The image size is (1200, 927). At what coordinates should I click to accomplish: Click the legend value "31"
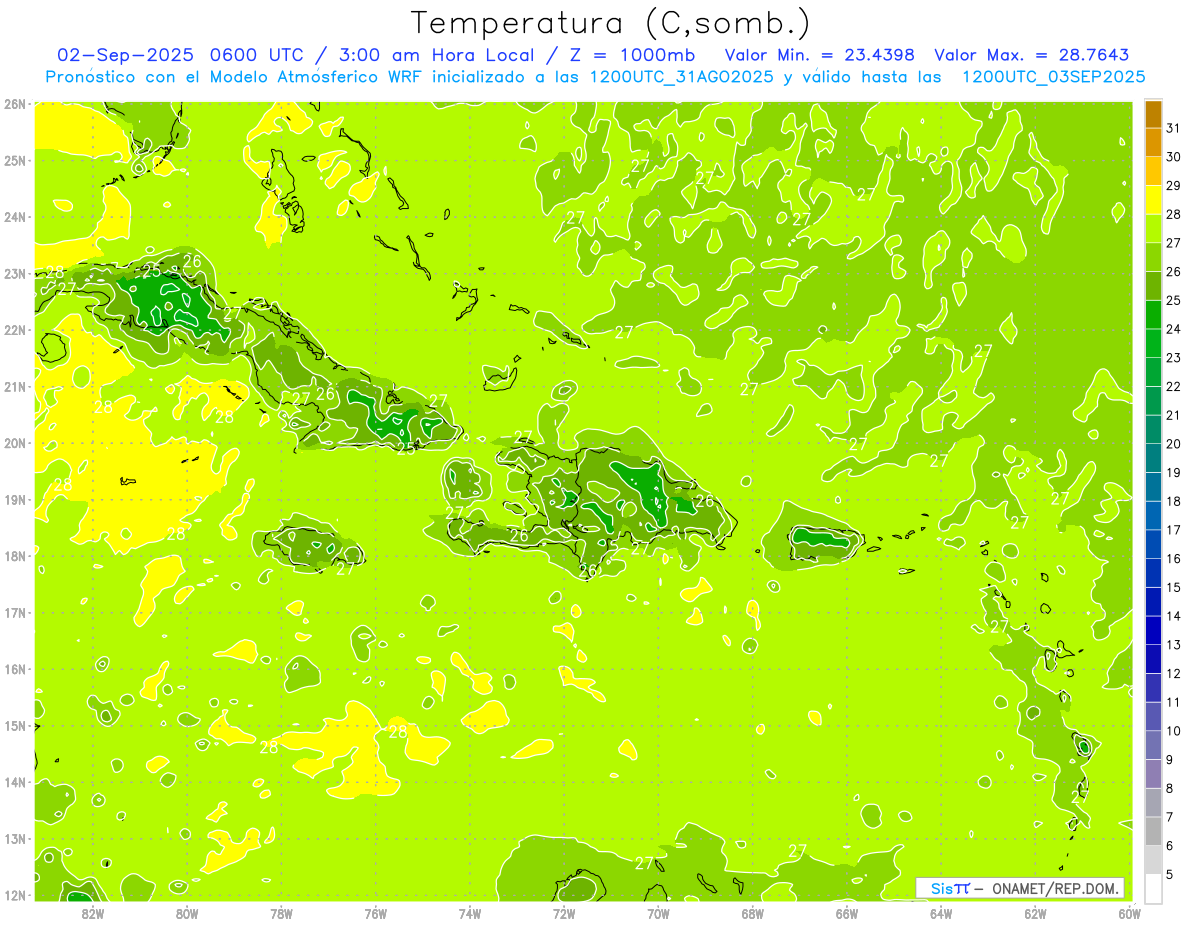1174,127
